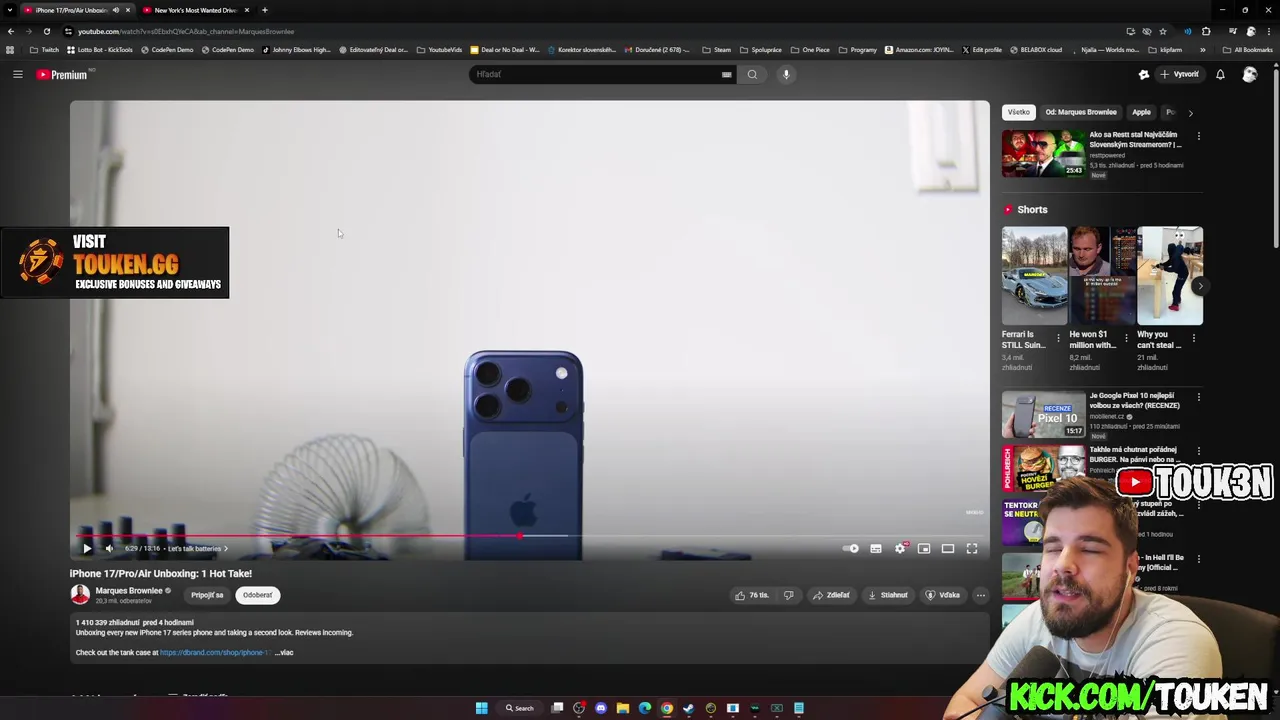Select the Apple filter chip

click(1141, 112)
